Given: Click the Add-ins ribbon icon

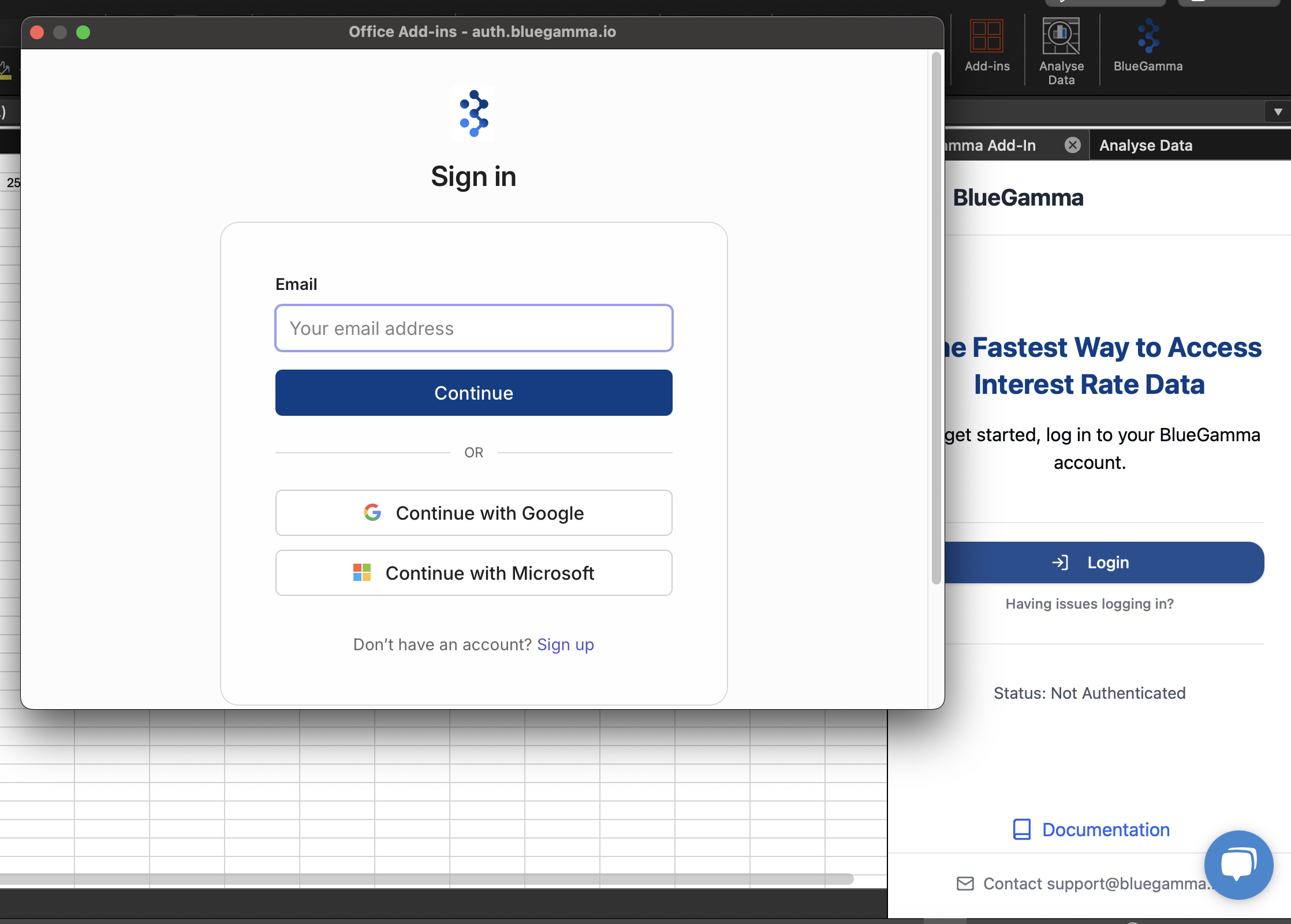Looking at the screenshot, I should point(987,46).
